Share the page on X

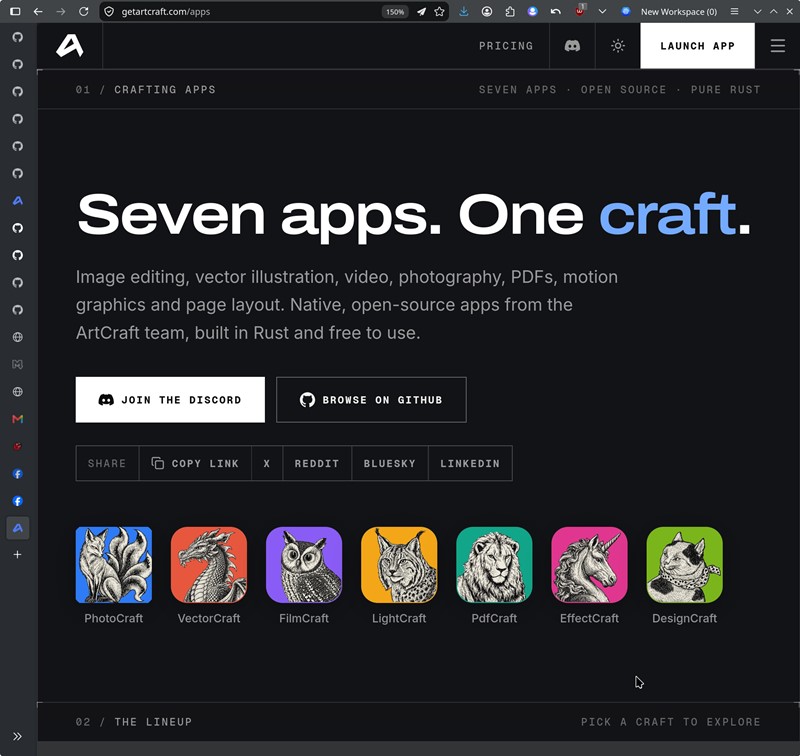pyautogui.click(x=267, y=463)
